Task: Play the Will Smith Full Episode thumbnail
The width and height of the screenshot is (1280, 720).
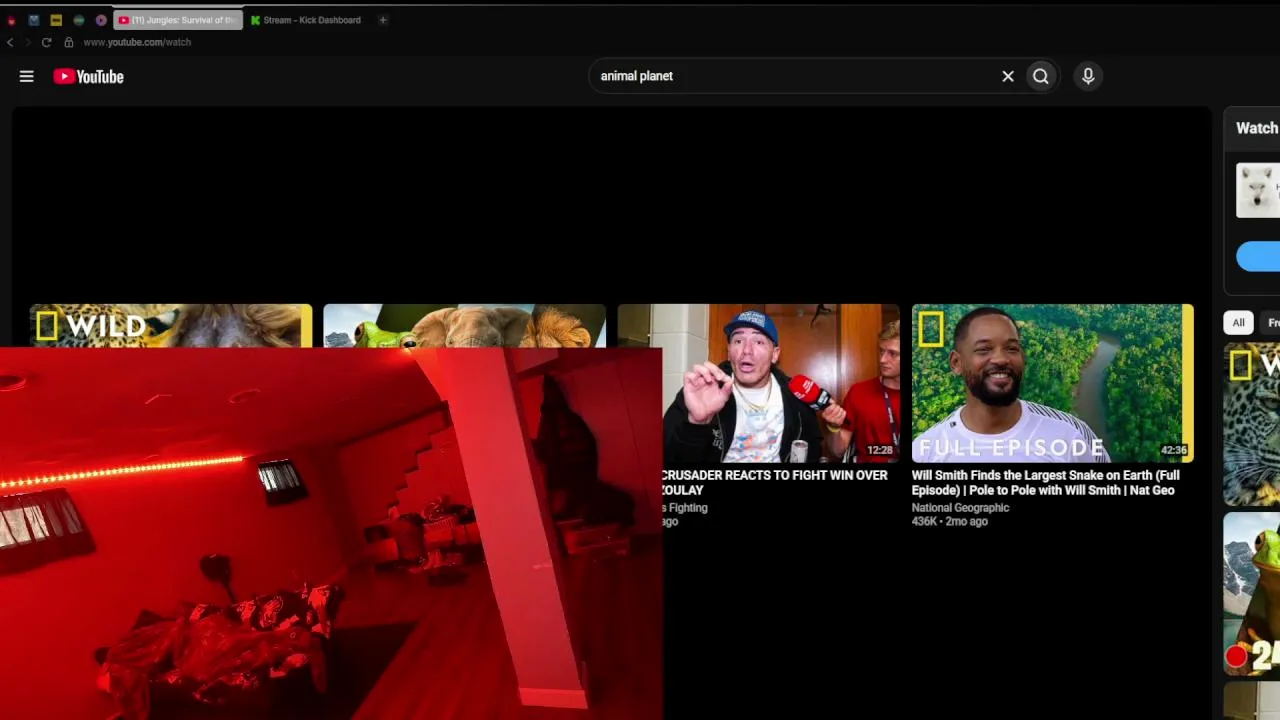Action: 1052,383
